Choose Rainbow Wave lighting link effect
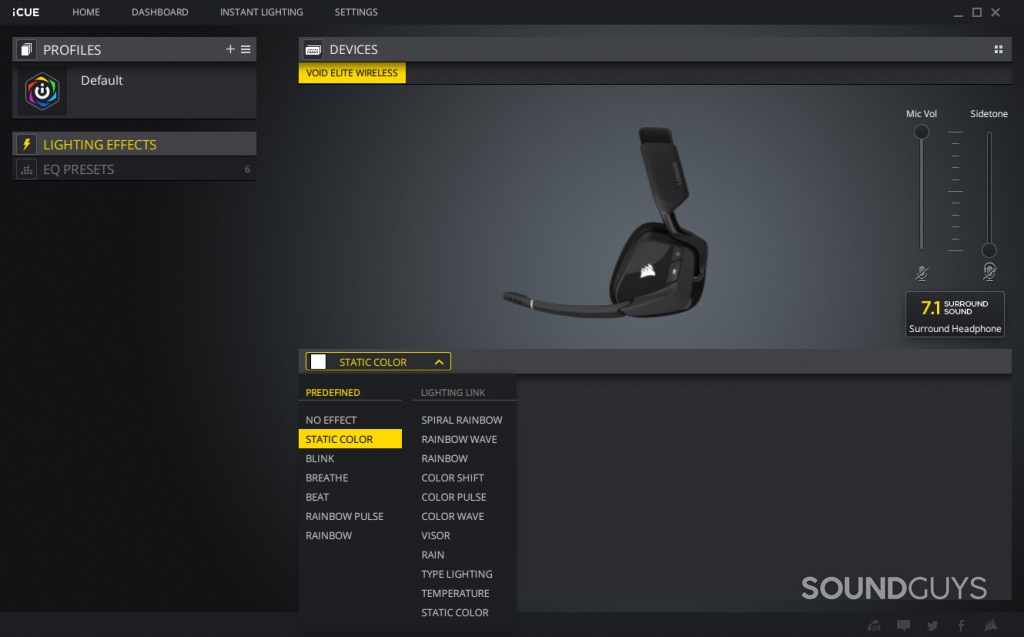 click(459, 439)
